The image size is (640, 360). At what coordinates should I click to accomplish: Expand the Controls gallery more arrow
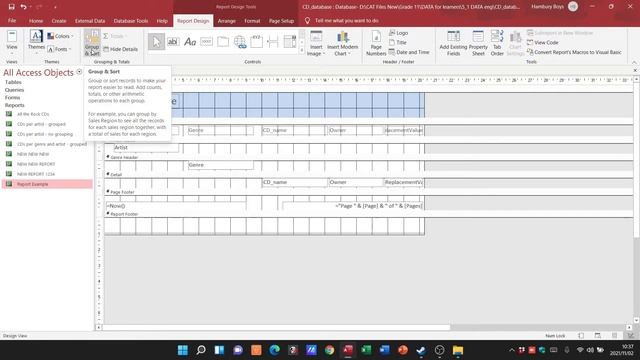(x=302, y=51)
